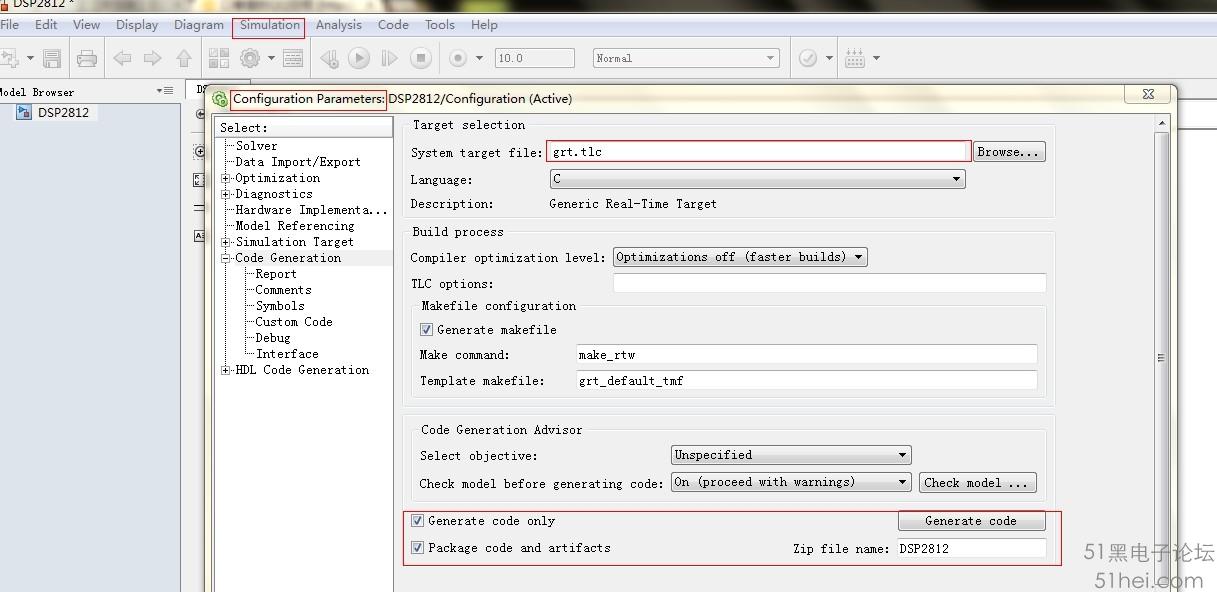Click the Build Model toolbar icon
1217x592 pixels.
(x=855, y=59)
